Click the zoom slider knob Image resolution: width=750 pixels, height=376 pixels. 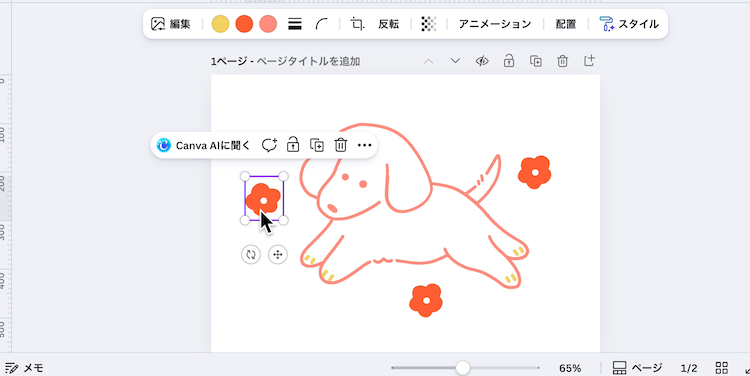point(463,368)
